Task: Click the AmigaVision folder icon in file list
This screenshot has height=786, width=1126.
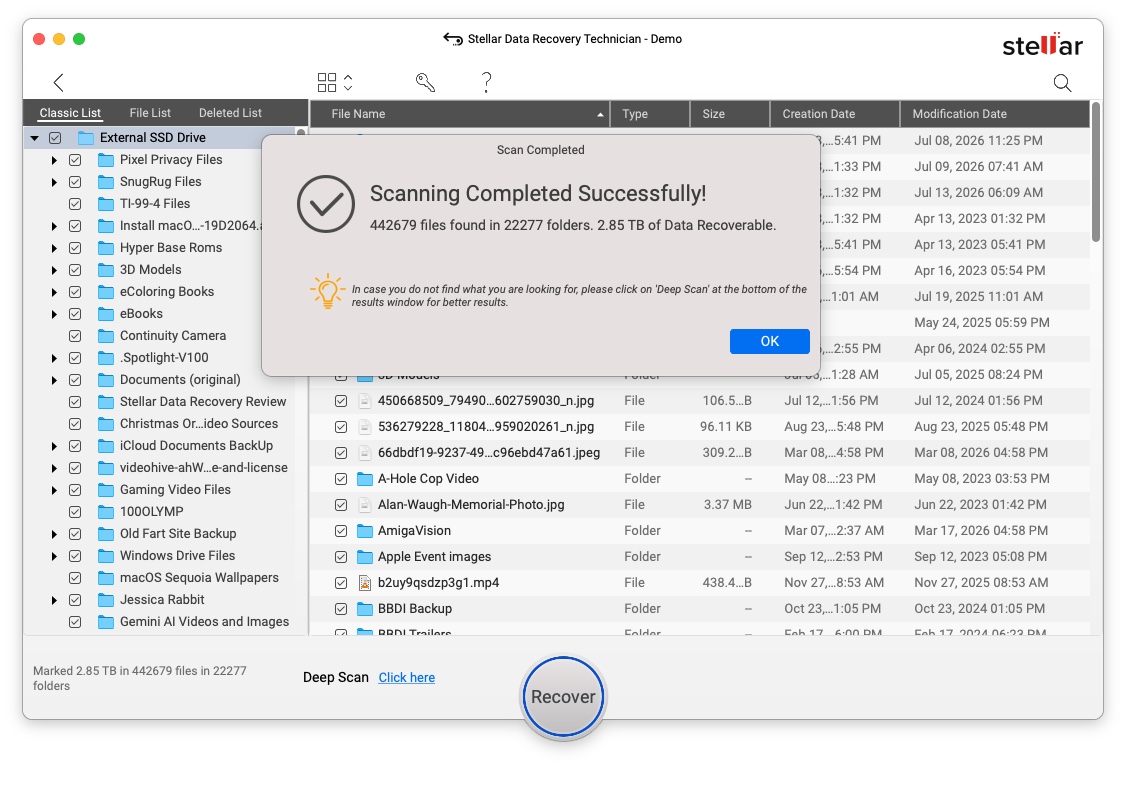Action: pos(365,531)
